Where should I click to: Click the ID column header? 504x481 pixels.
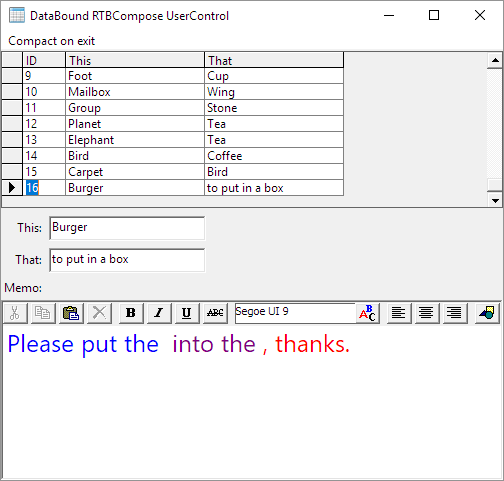pyautogui.click(x=44, y=60)
